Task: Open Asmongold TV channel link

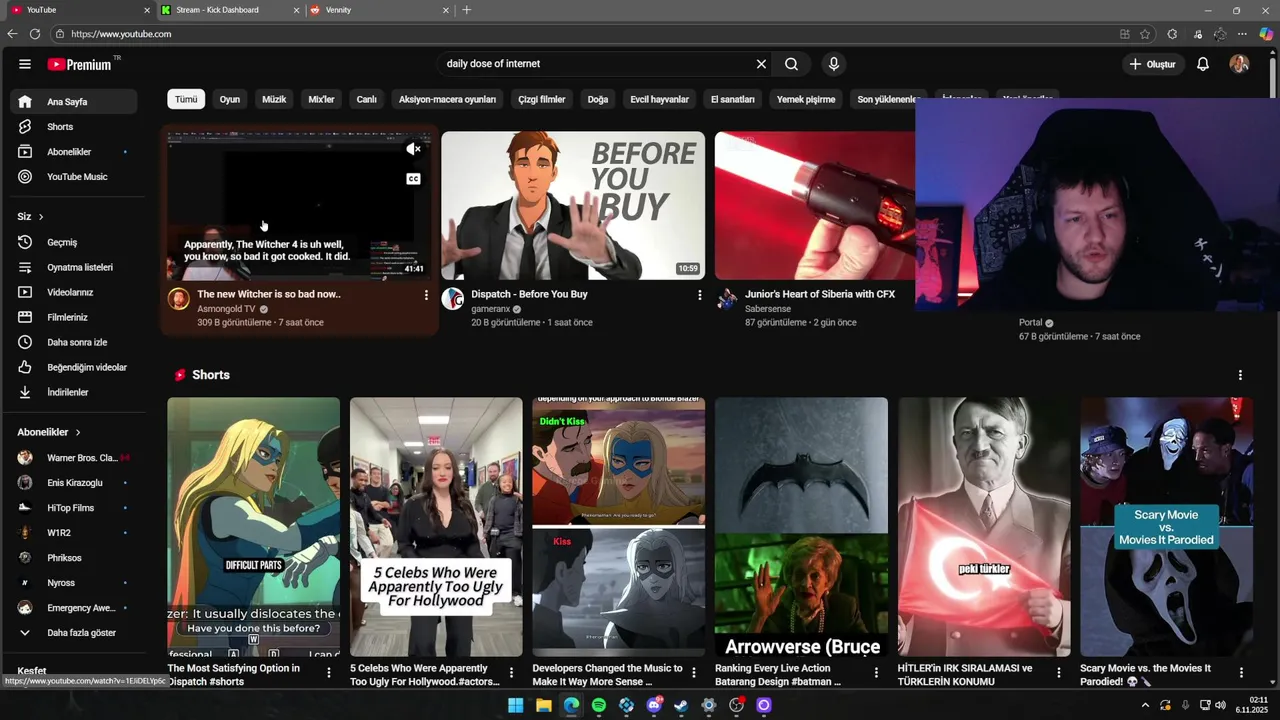Action: (x=226, y=309)
